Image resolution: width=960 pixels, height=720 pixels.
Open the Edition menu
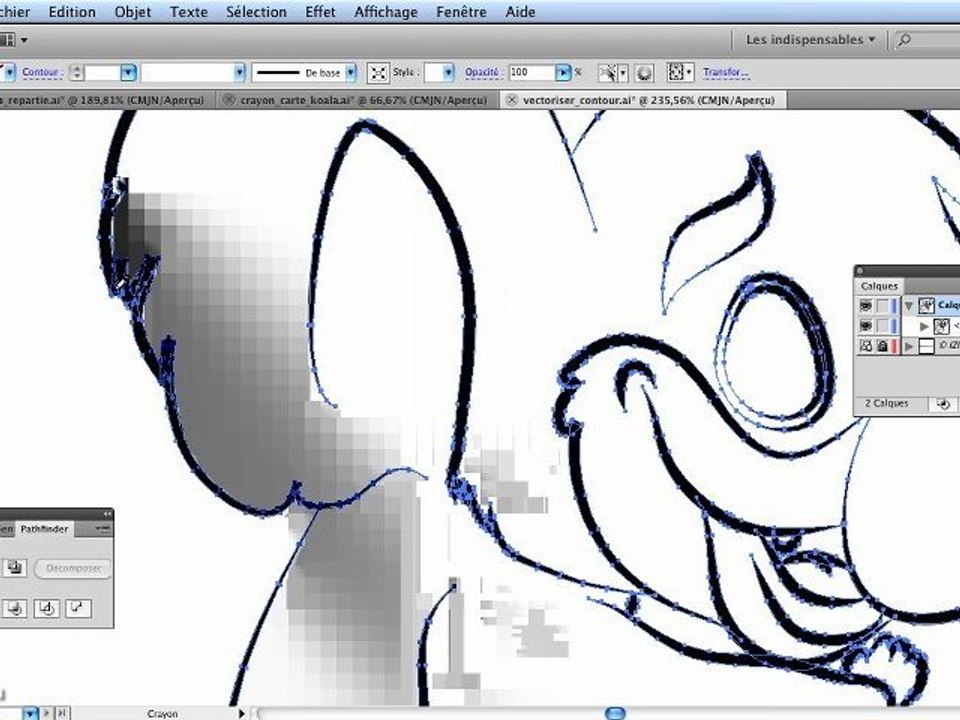(72, 12)
